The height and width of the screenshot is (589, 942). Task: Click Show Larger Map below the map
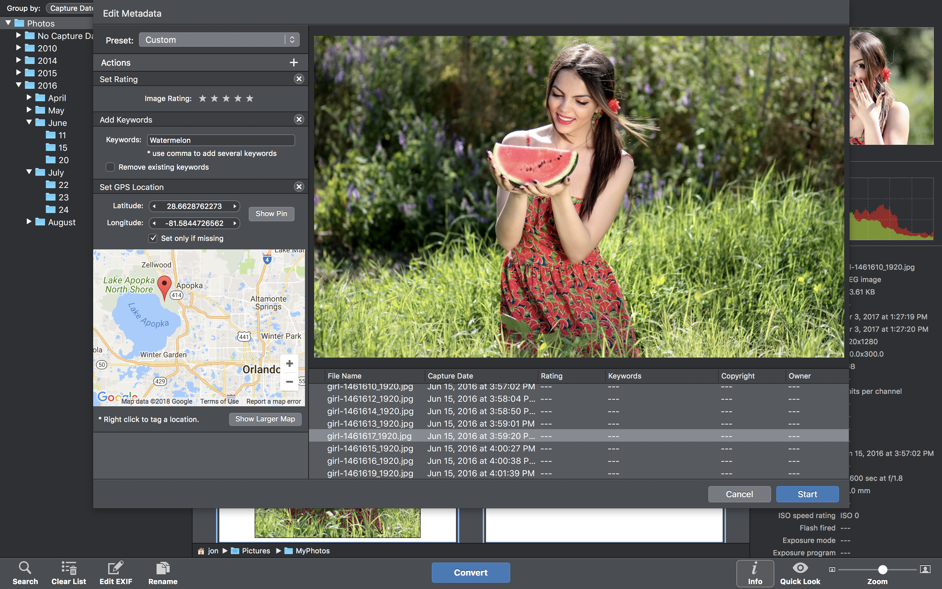[x=264, y=419]
